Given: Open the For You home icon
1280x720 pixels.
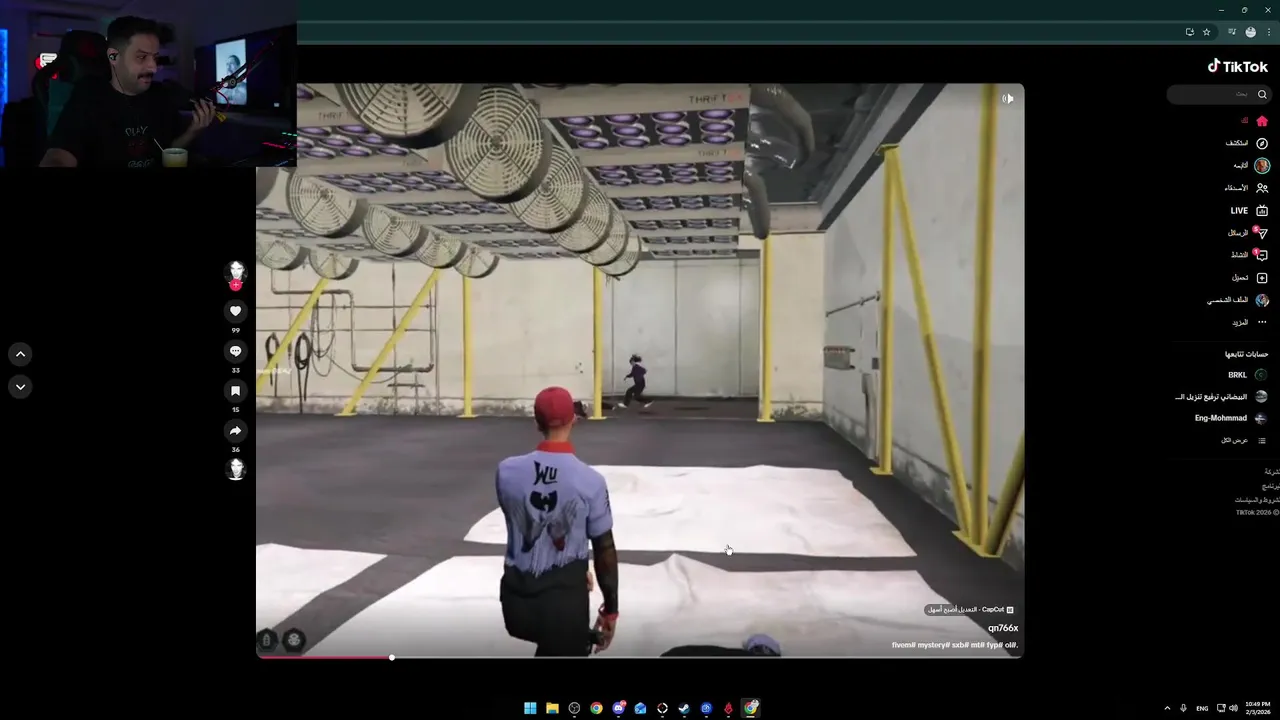Looking at the screenshot, I should click(x=1262, y=121).
